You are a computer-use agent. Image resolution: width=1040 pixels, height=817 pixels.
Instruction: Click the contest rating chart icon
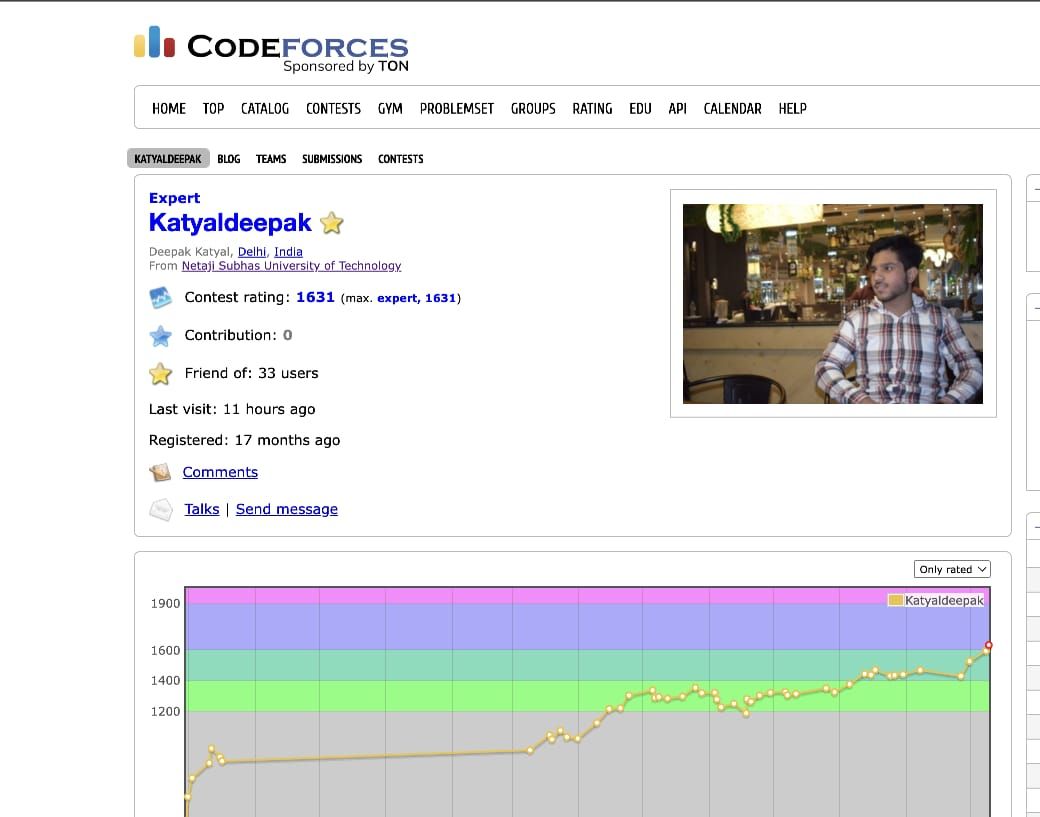(160, 298)
